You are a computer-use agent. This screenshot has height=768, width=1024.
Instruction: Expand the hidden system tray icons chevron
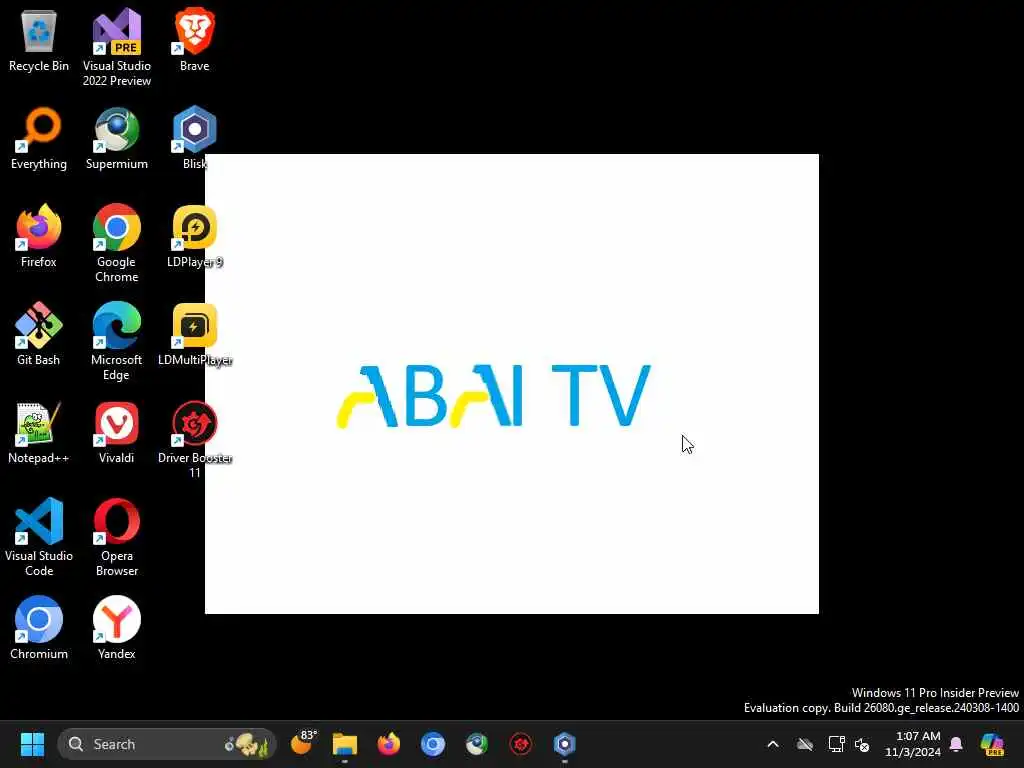773,744
